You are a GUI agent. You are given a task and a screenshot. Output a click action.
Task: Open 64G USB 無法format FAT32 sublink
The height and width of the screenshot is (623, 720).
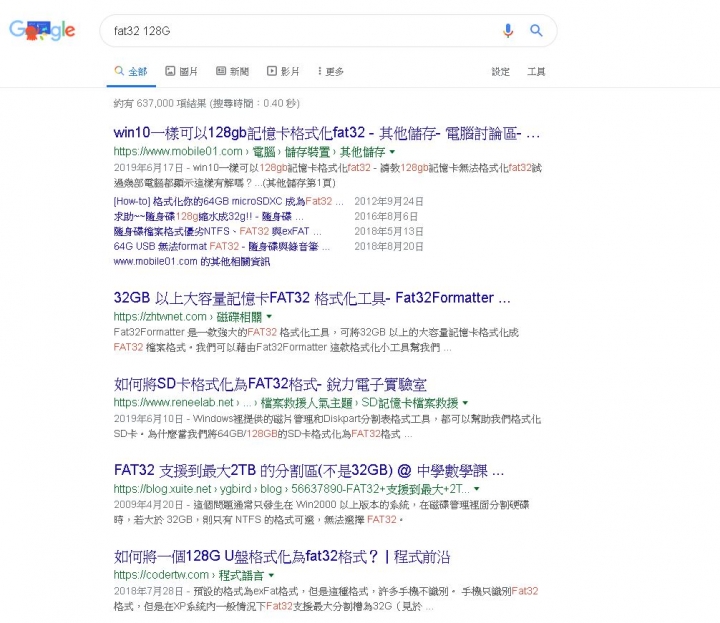(221, 246)
